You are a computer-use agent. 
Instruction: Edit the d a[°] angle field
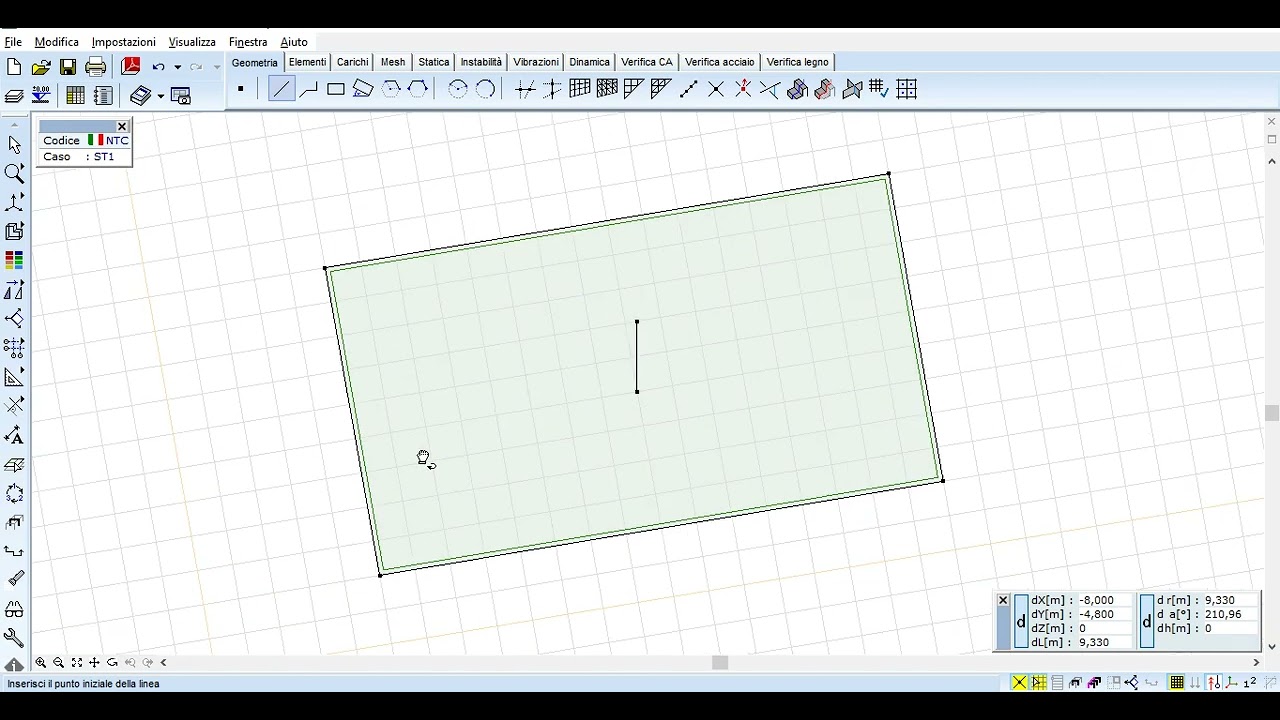click(1230, 614)
